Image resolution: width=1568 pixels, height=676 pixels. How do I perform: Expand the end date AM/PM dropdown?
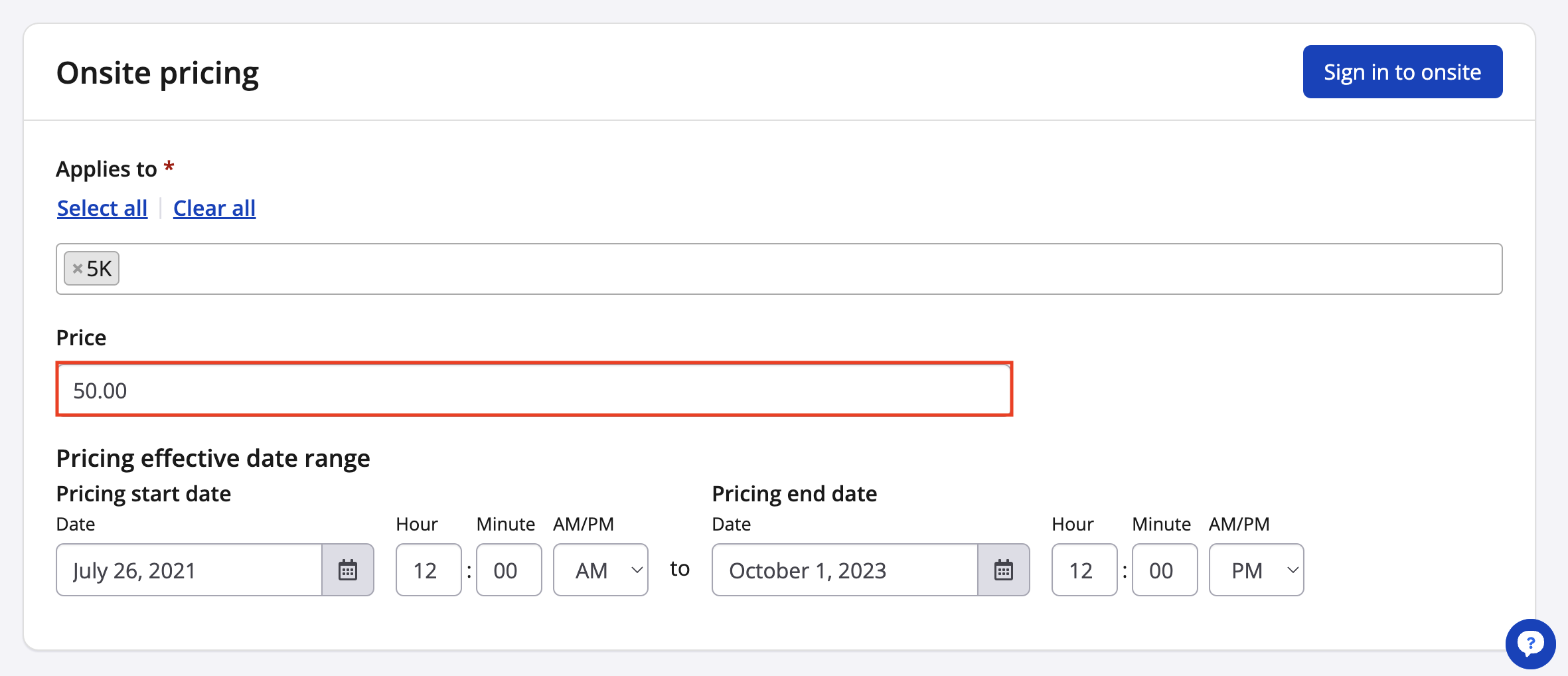point(1256,570)
